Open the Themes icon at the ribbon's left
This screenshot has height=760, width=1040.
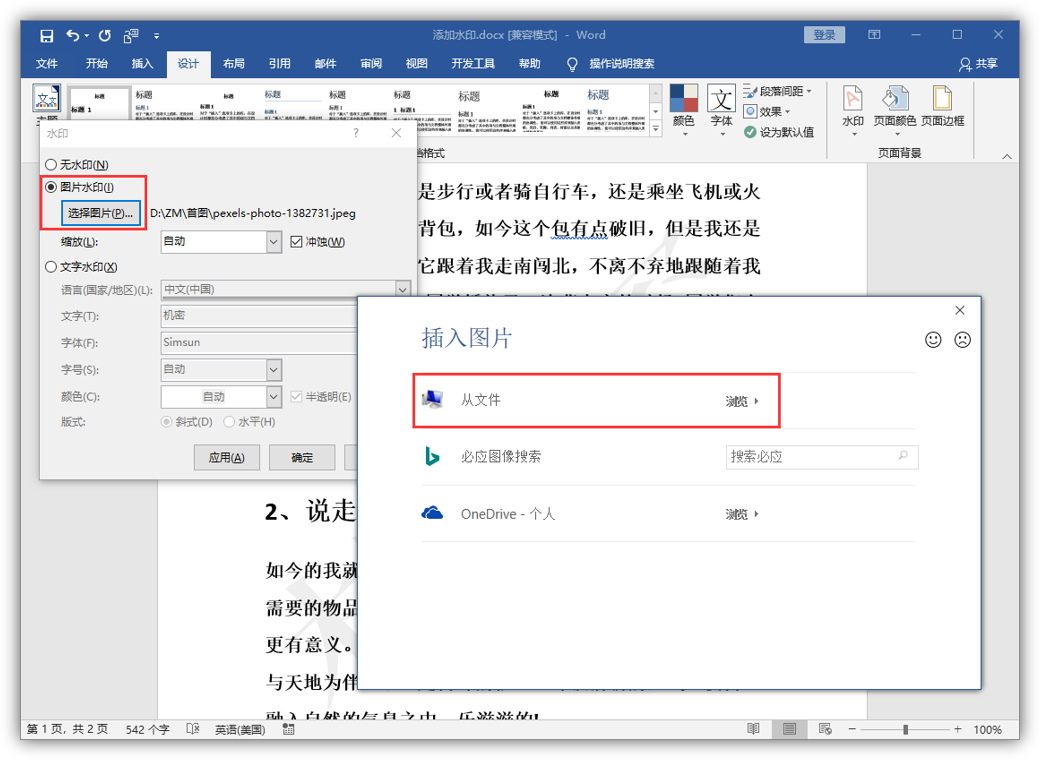46,99
